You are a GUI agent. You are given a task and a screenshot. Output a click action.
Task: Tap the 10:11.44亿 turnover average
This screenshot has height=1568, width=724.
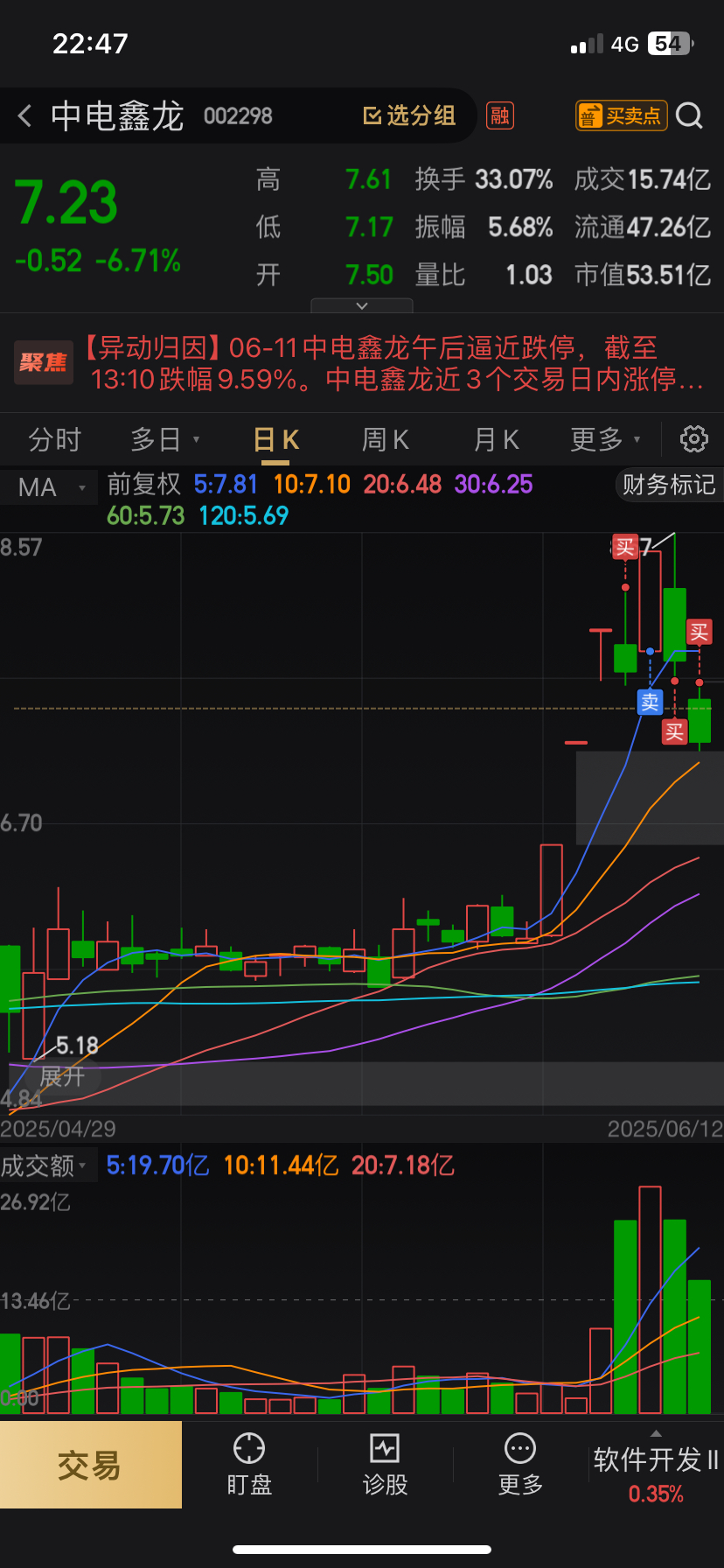tap(281, 1165)
